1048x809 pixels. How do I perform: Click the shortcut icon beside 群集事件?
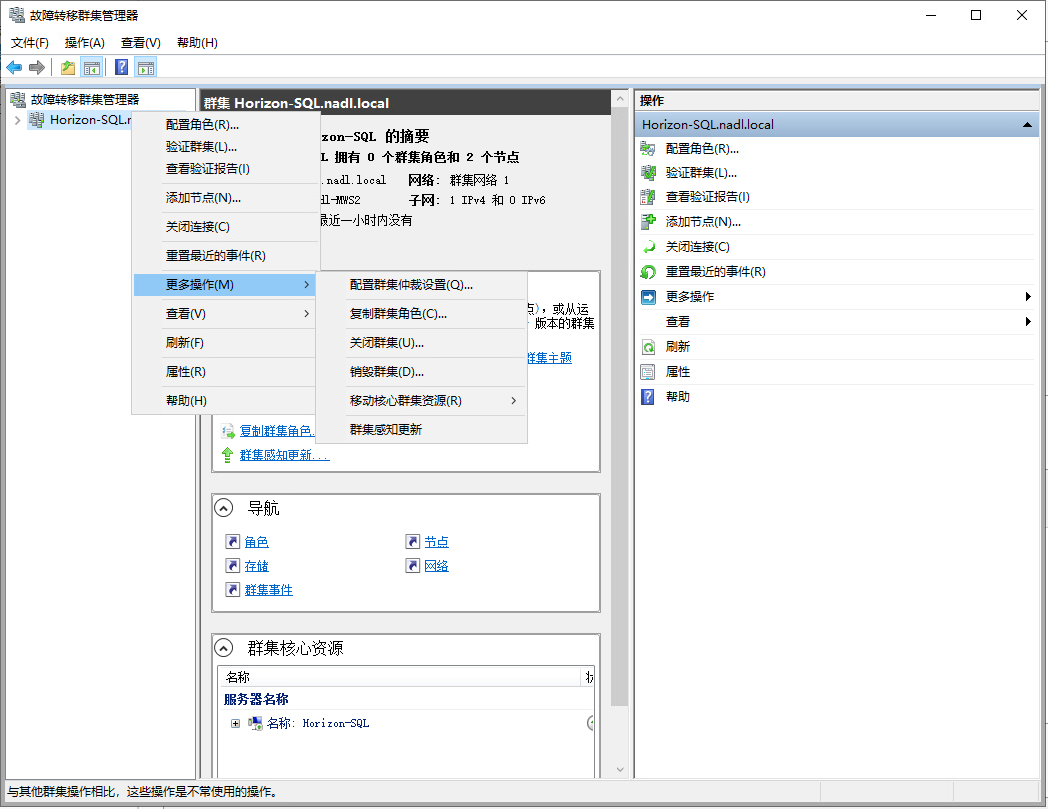click(x=233, y=590)
